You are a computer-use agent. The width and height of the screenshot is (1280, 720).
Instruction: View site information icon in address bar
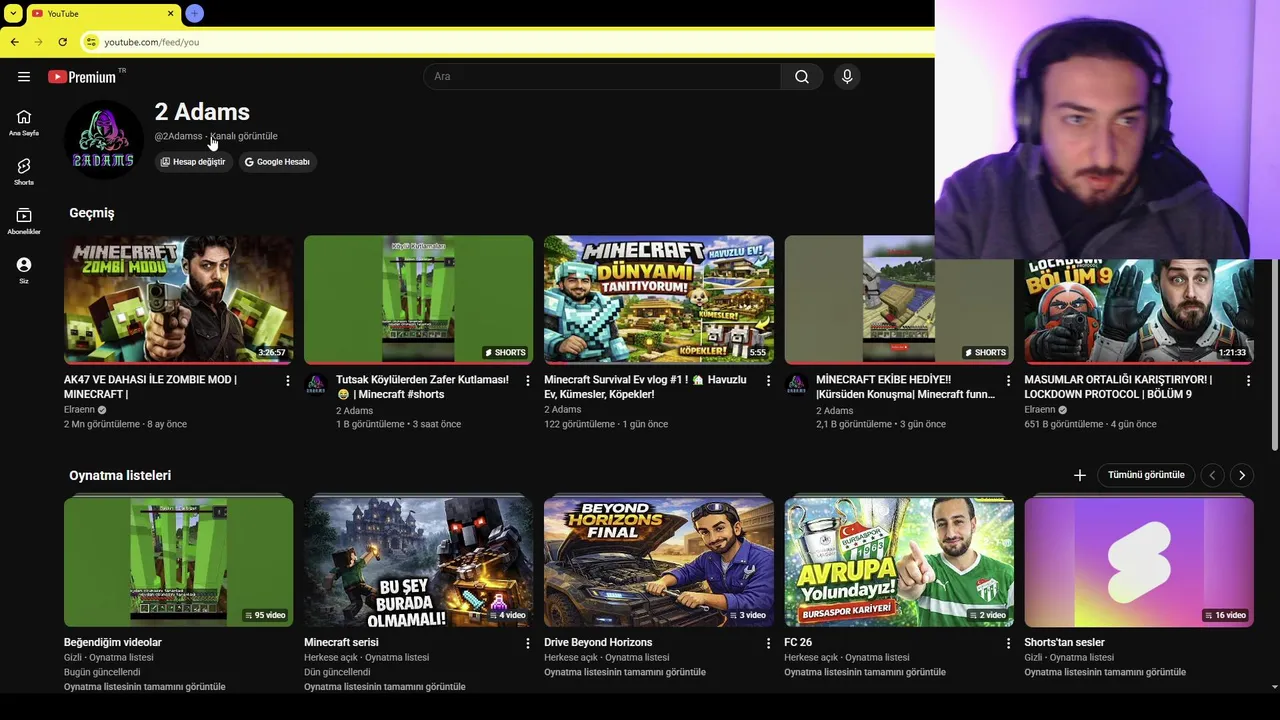(91, 42)
